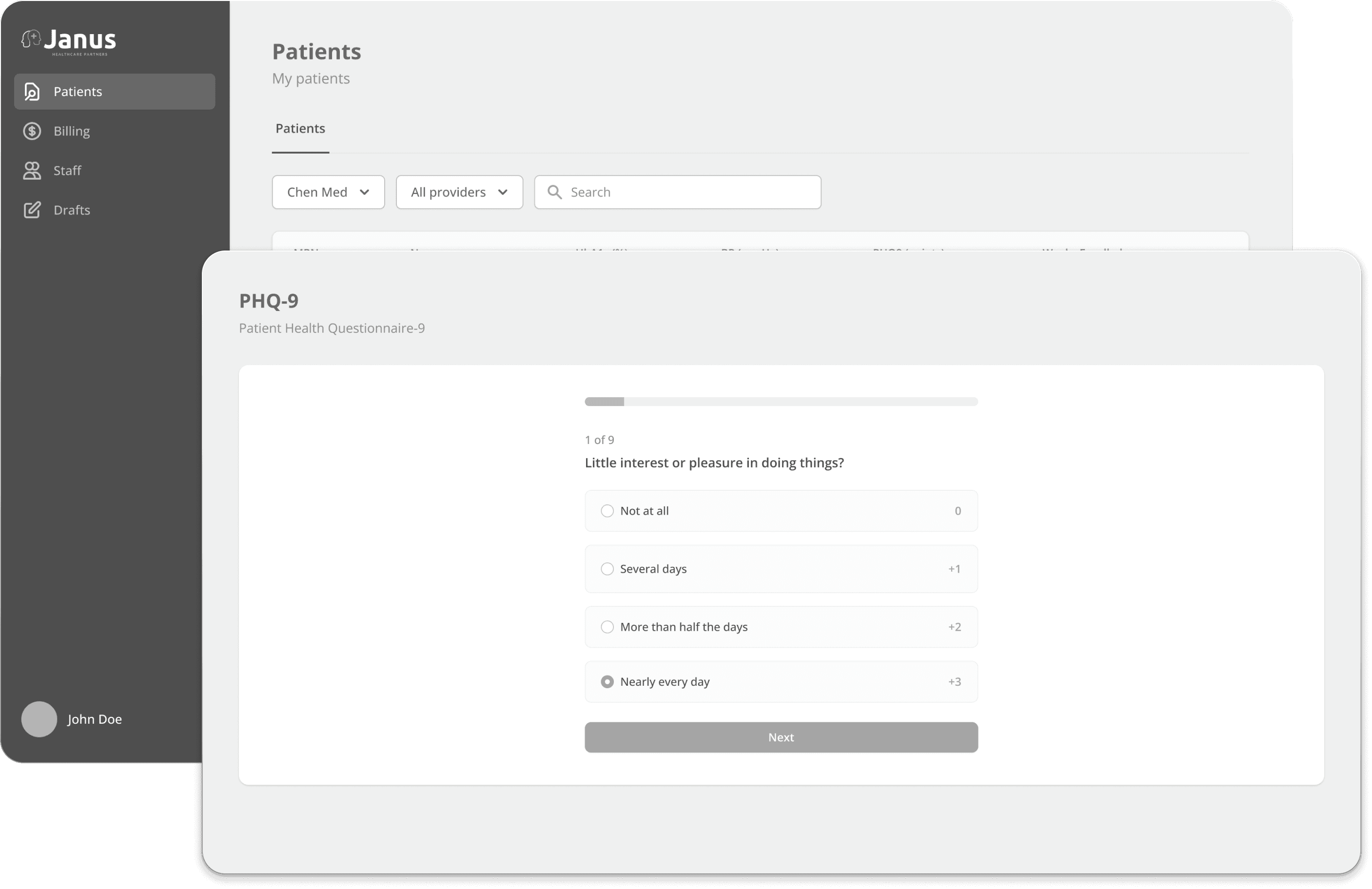Open the Staff menu item
The height and width of the screenshot is (889, 1372).
tap(67, 171)
